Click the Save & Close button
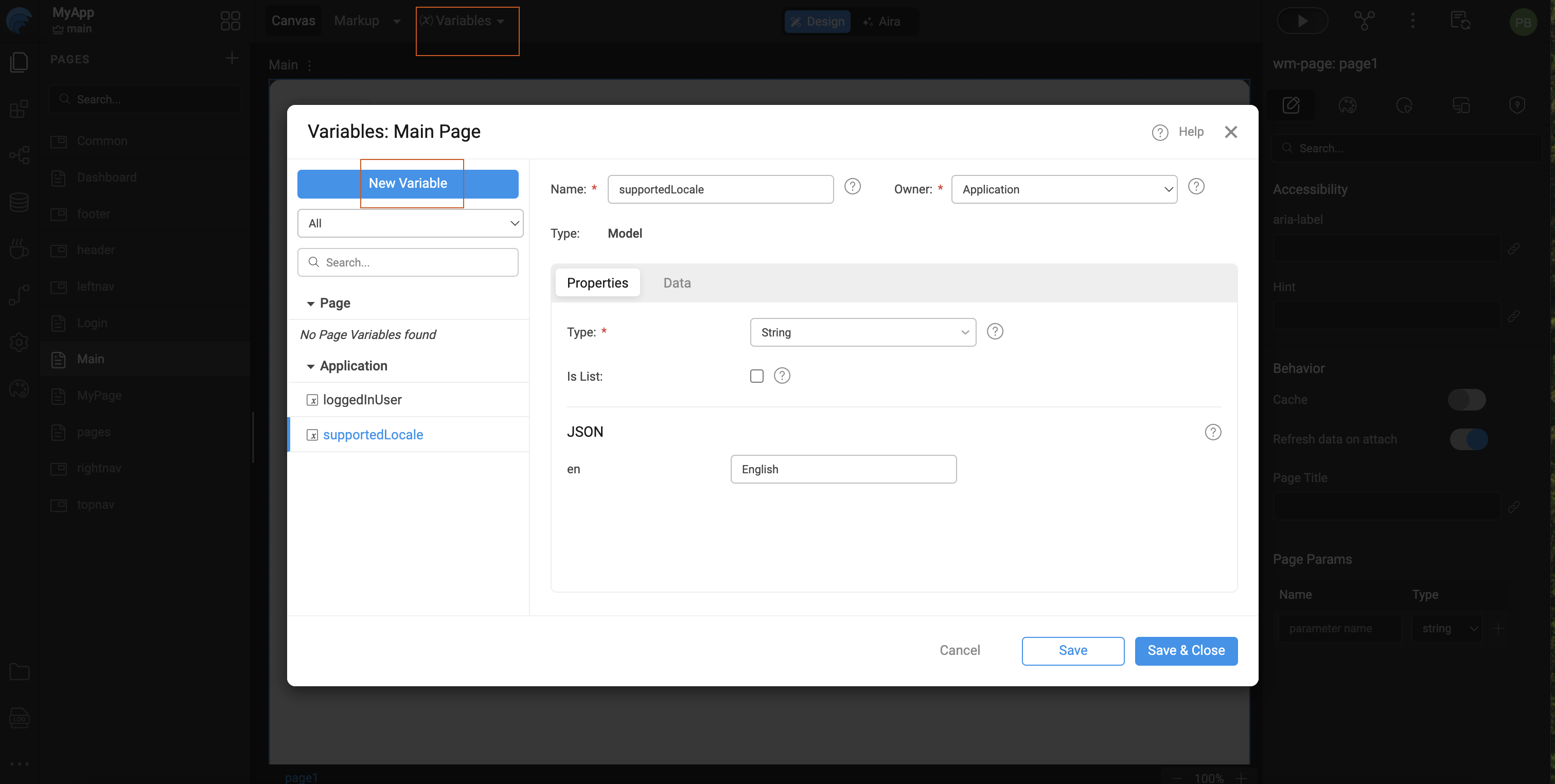 point(1186,651)
